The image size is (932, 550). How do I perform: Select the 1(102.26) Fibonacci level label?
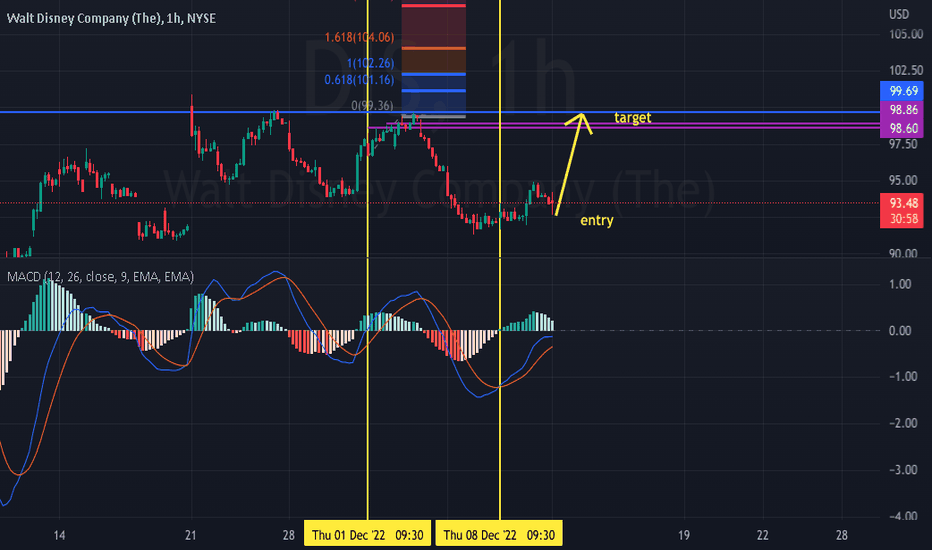pyautogui.click(x=370, y=63)
